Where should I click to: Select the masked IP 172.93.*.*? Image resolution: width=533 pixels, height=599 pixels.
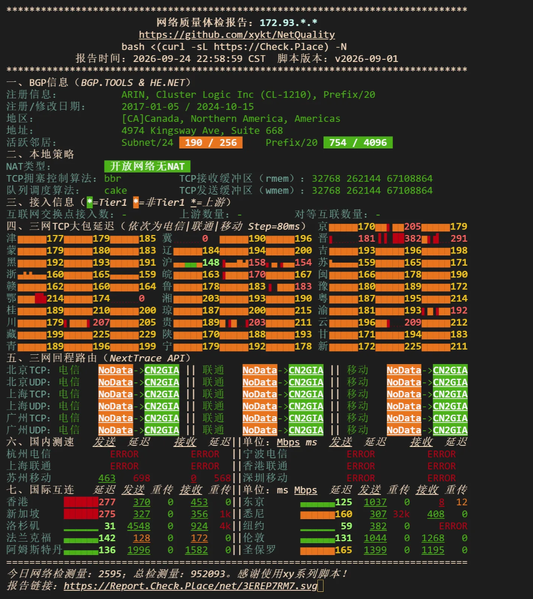[x=288, y=23]
